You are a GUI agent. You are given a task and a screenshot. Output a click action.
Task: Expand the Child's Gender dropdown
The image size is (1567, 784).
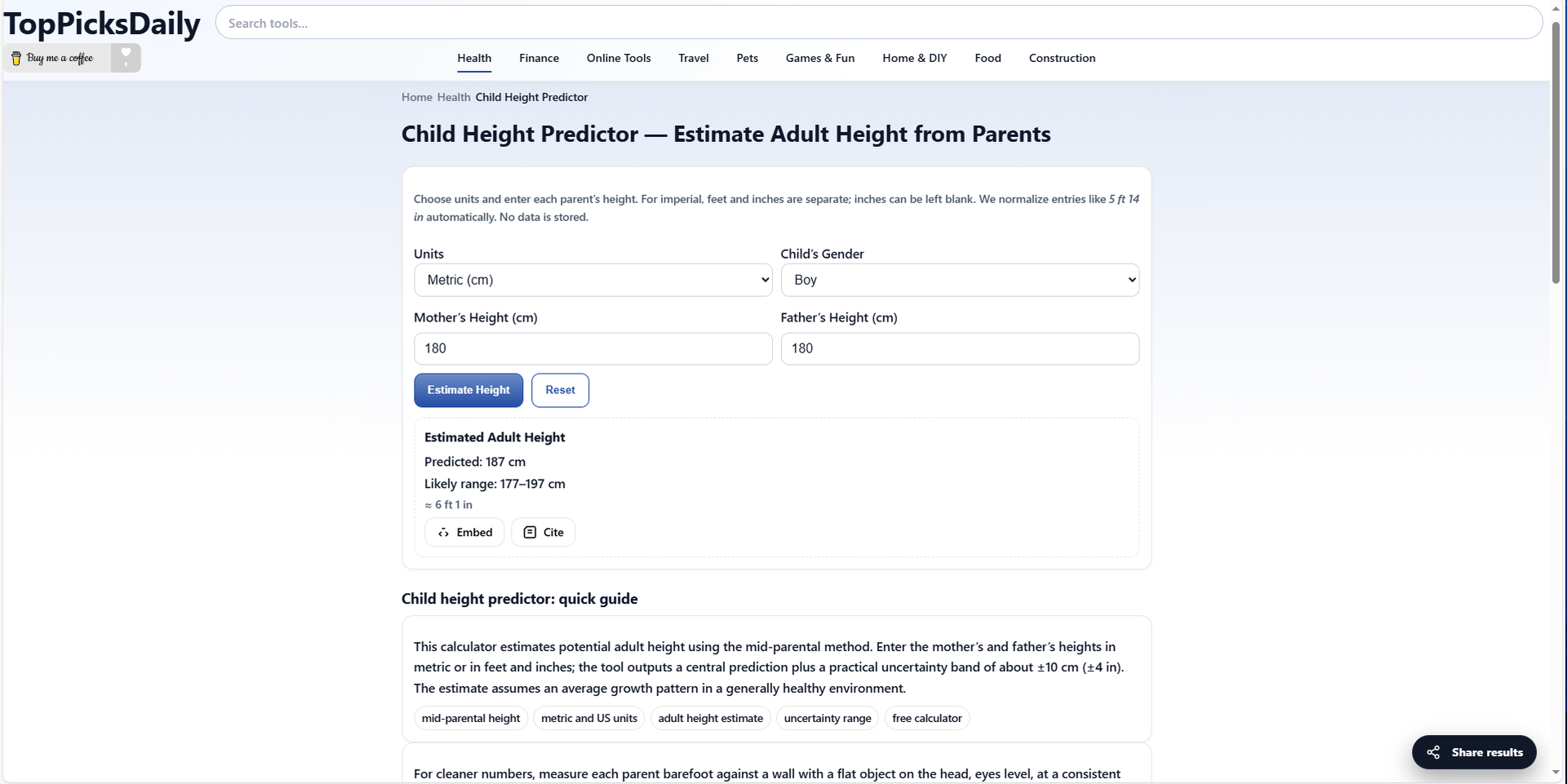pyautogui.click(x=959, y=280)
